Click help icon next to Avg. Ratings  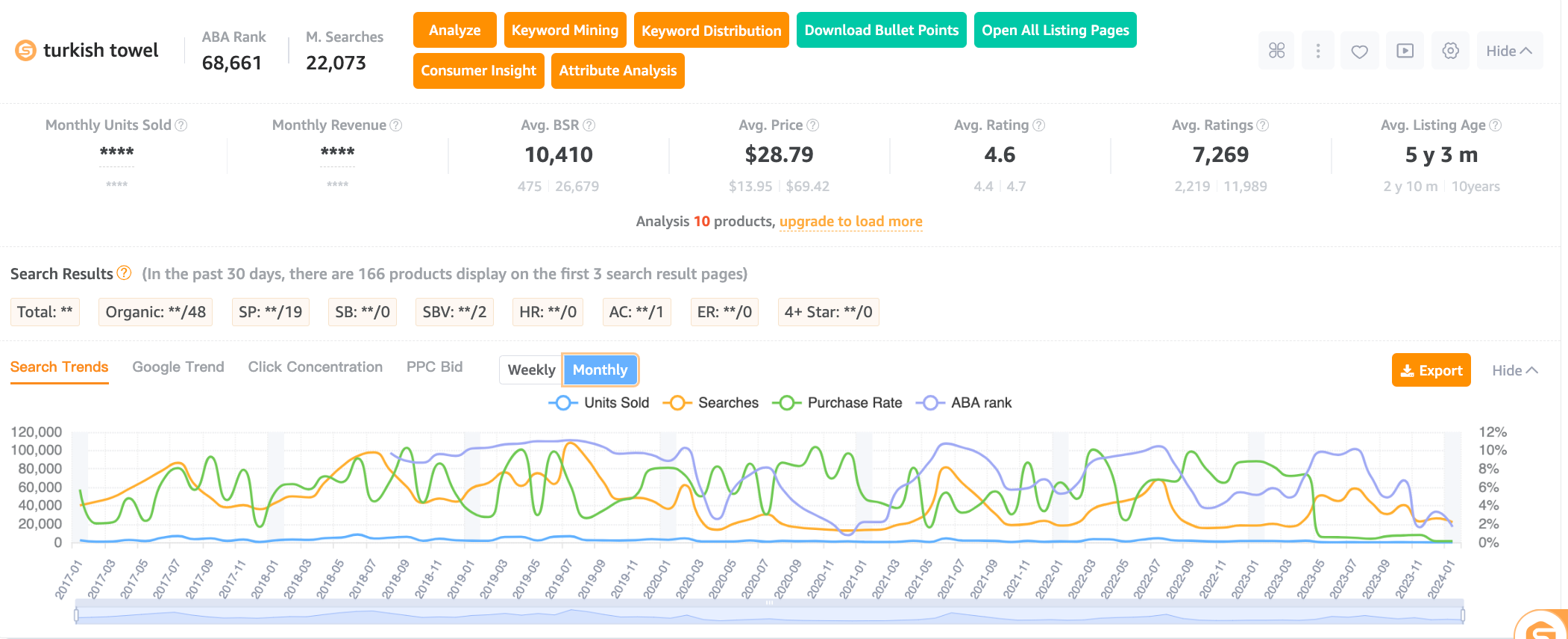coord(1263,125)
